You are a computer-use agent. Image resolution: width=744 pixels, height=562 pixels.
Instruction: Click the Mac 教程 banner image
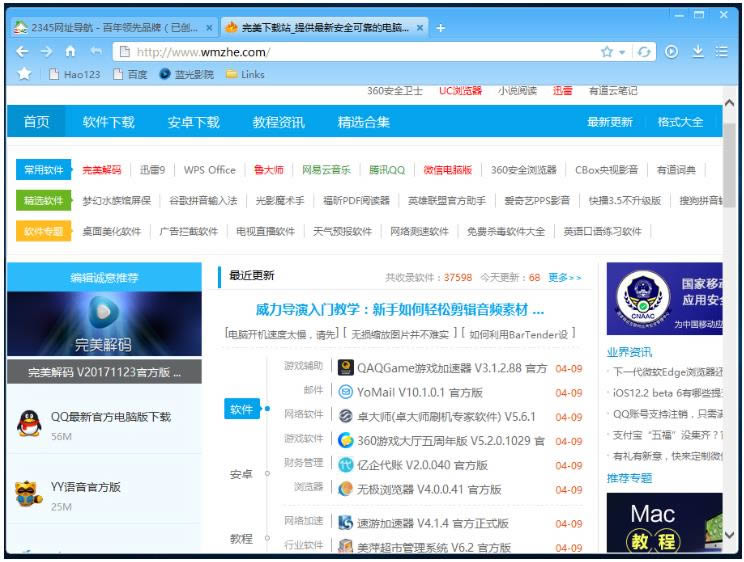664,522
